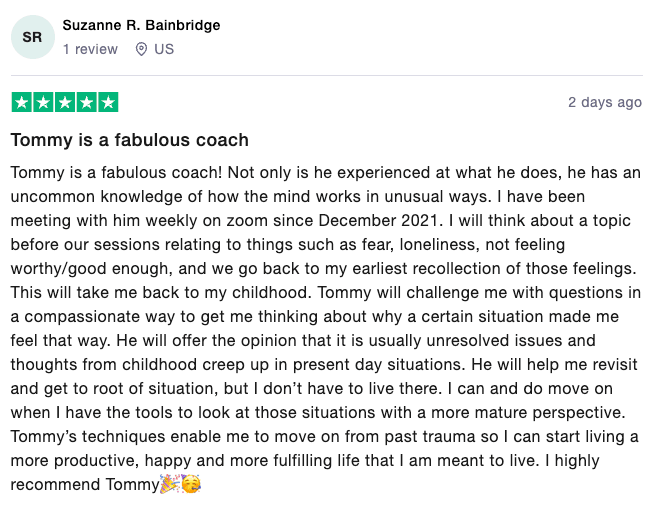Click the partying face emoji
659x510 pixels.
(191, 484)
